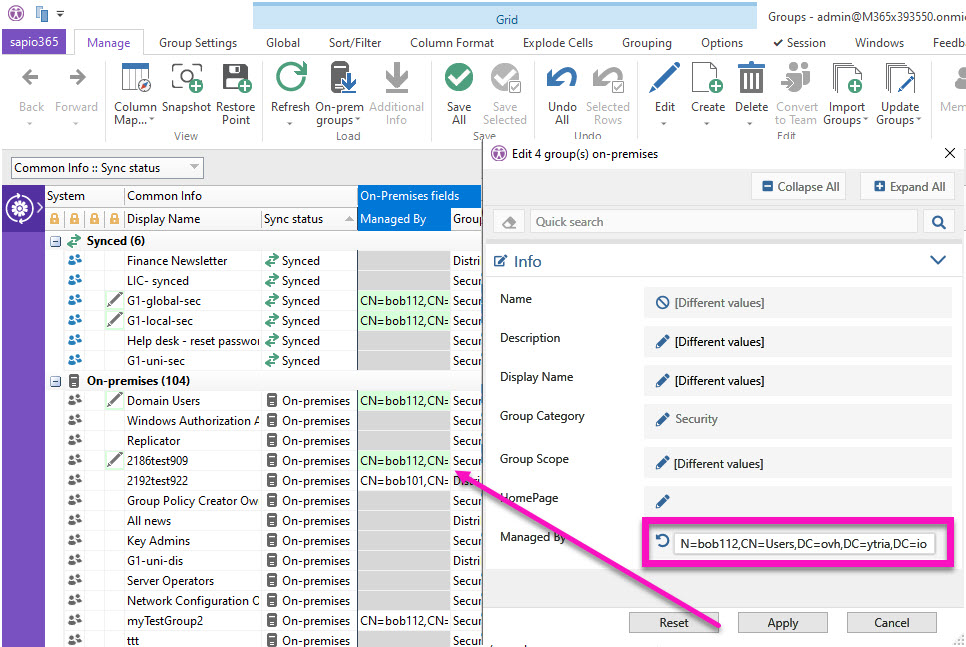Revert the Managed By field value
This screenshot has width=966, height=647.
[662, 543]
